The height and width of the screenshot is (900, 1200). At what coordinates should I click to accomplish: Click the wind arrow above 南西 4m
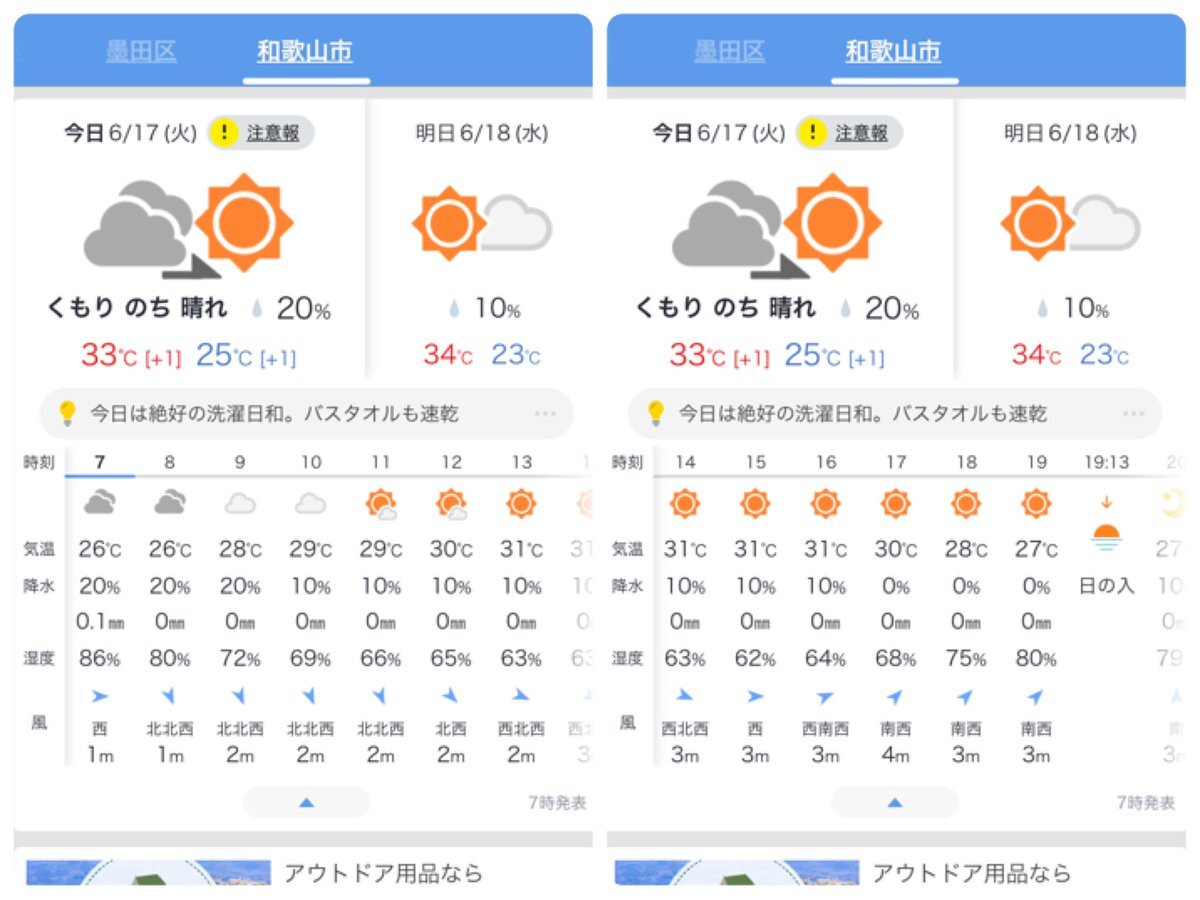coord(895,696)
